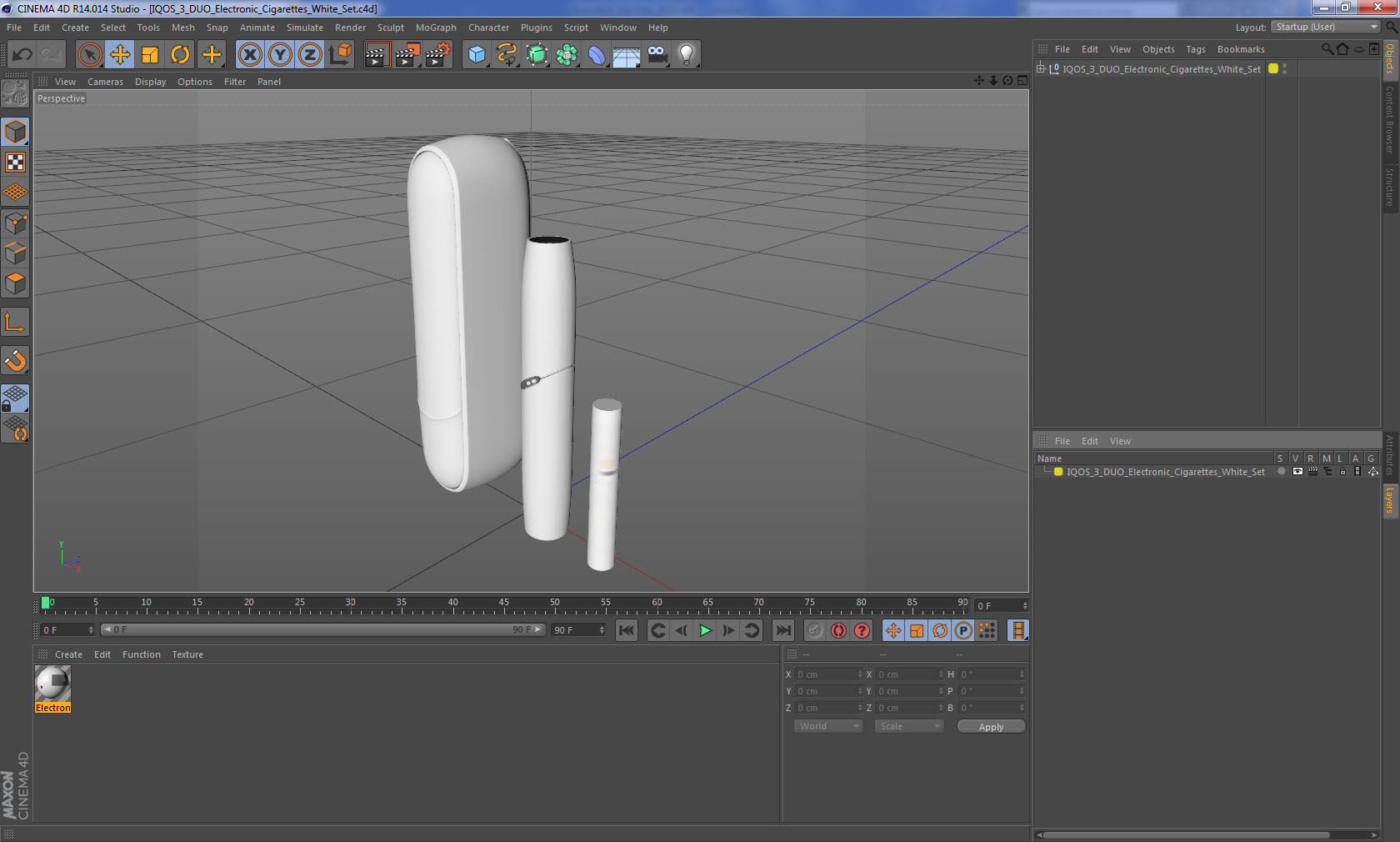Switch to Texture mode
Image resolution: width=1400 pixels, height=842 pixels.
15,163
